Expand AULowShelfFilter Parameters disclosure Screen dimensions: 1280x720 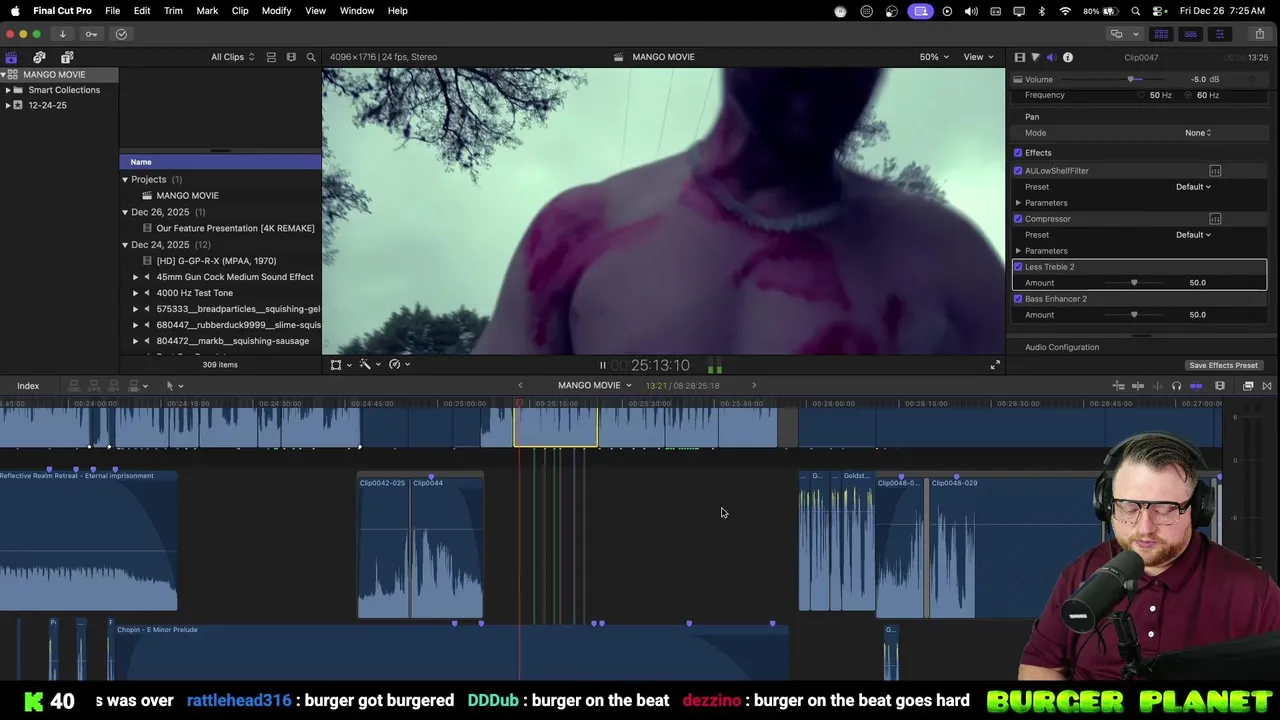(x=1018, y=203)
